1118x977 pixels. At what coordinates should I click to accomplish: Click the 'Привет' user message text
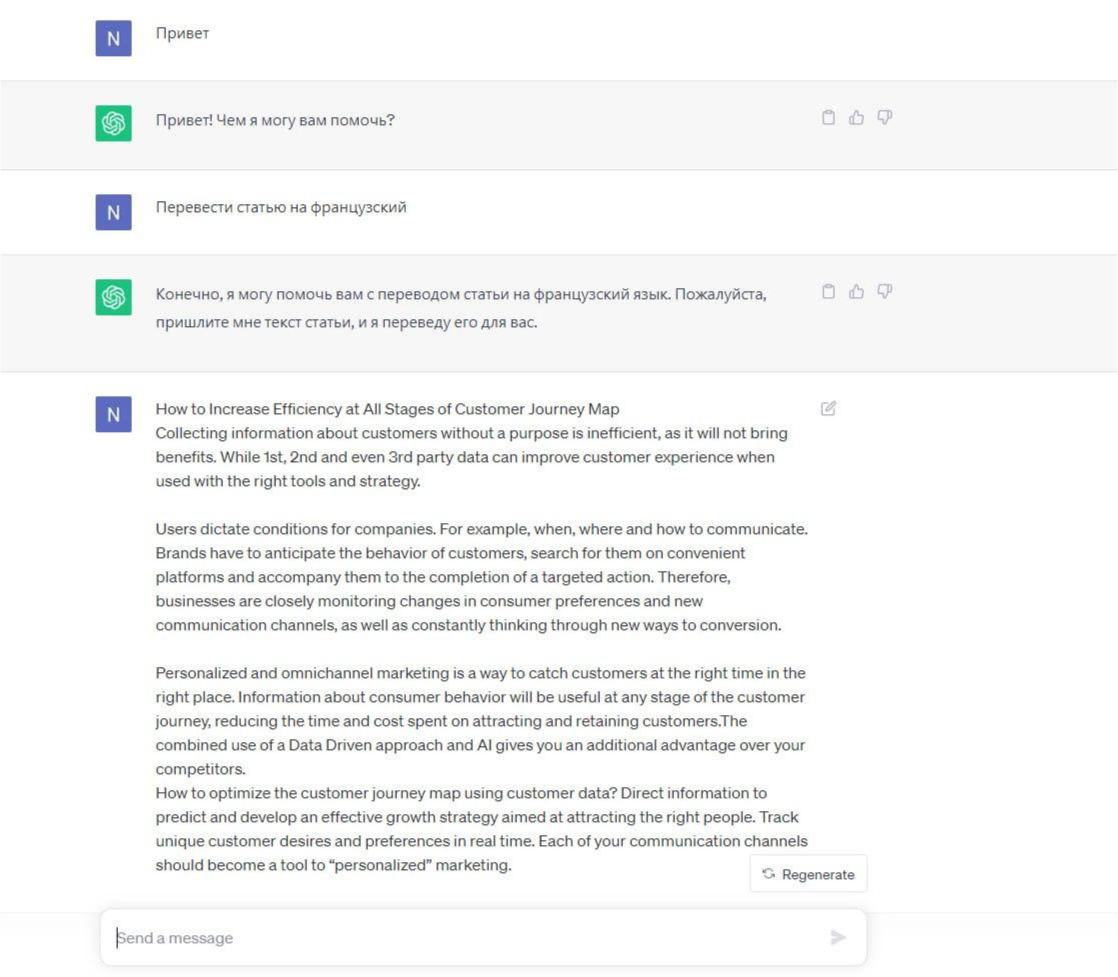click(182, 34)
